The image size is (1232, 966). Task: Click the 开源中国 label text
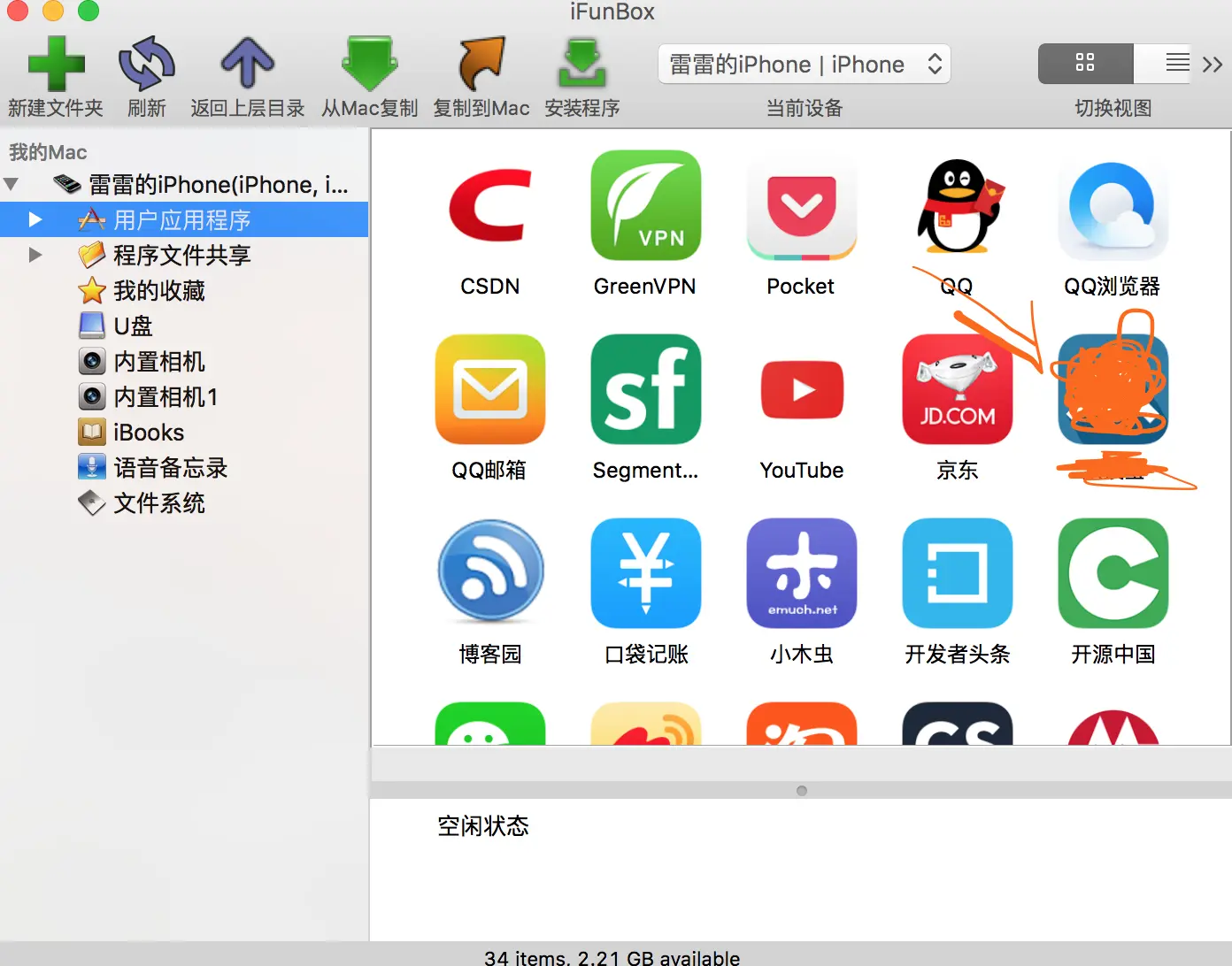pyautogui.click(x=1113, y=654)
